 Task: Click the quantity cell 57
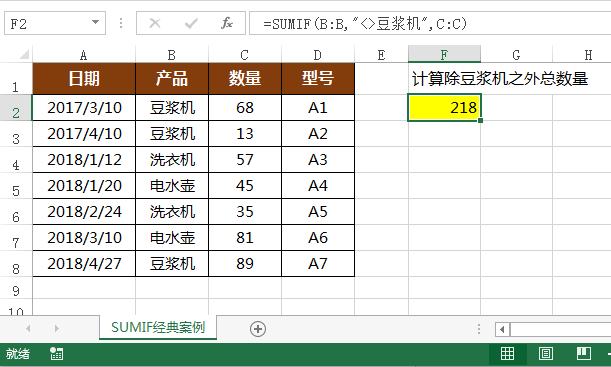coord(245,160)
